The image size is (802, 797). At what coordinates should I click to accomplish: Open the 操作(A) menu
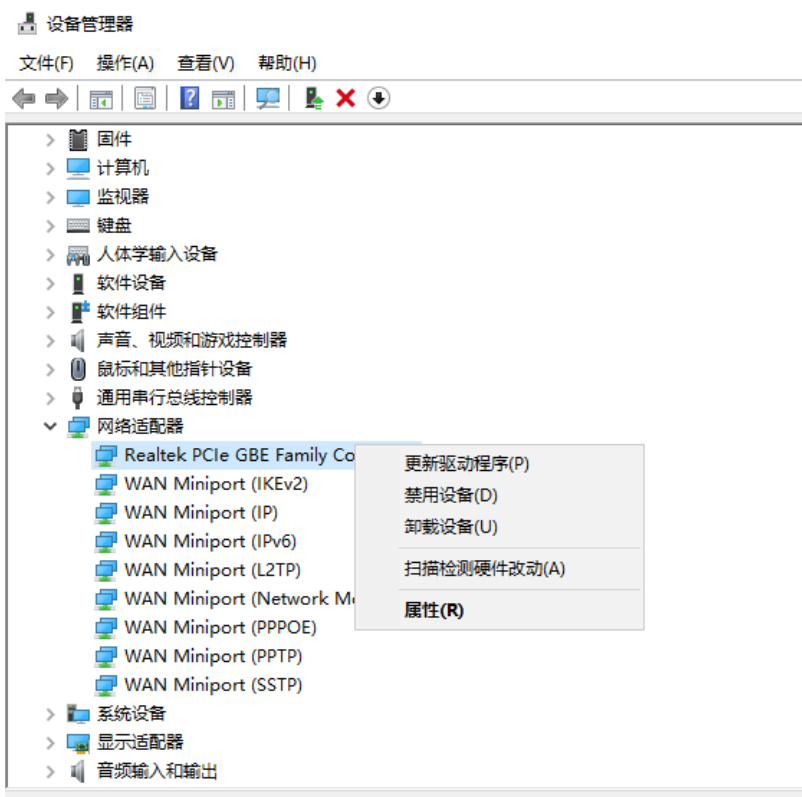(x=125, y=63)
